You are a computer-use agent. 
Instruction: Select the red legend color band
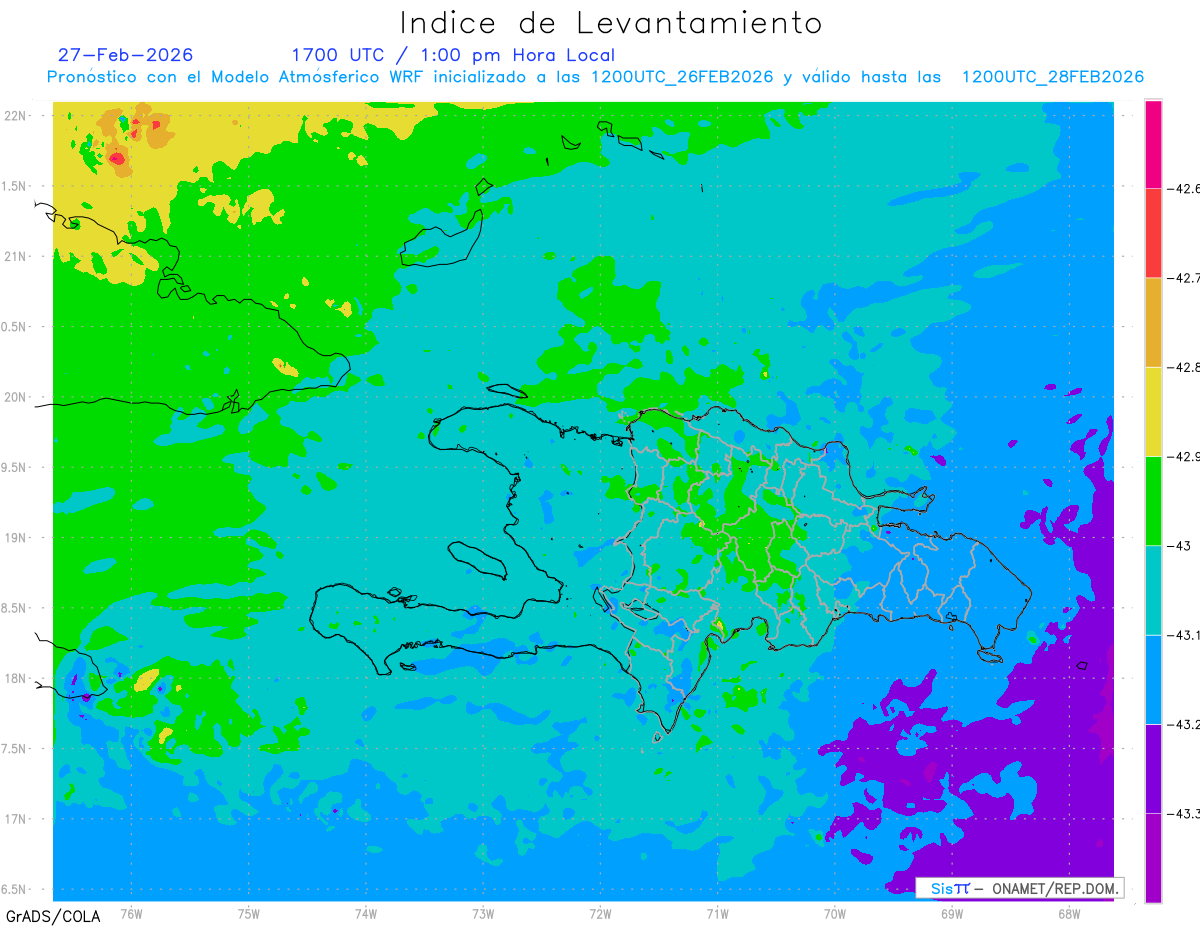[x=1153, y=232]
